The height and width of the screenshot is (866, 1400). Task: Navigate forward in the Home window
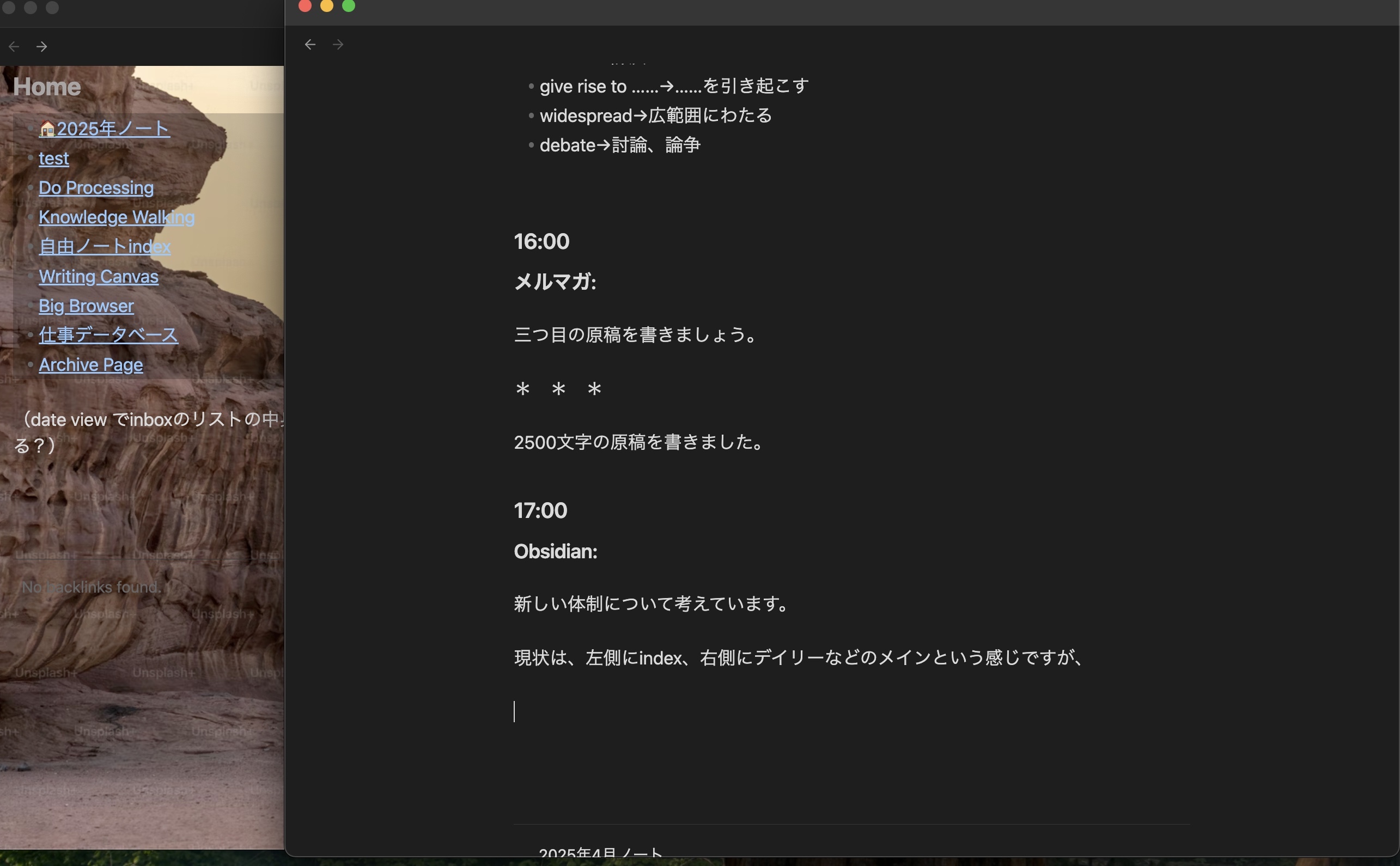point(42,46)
